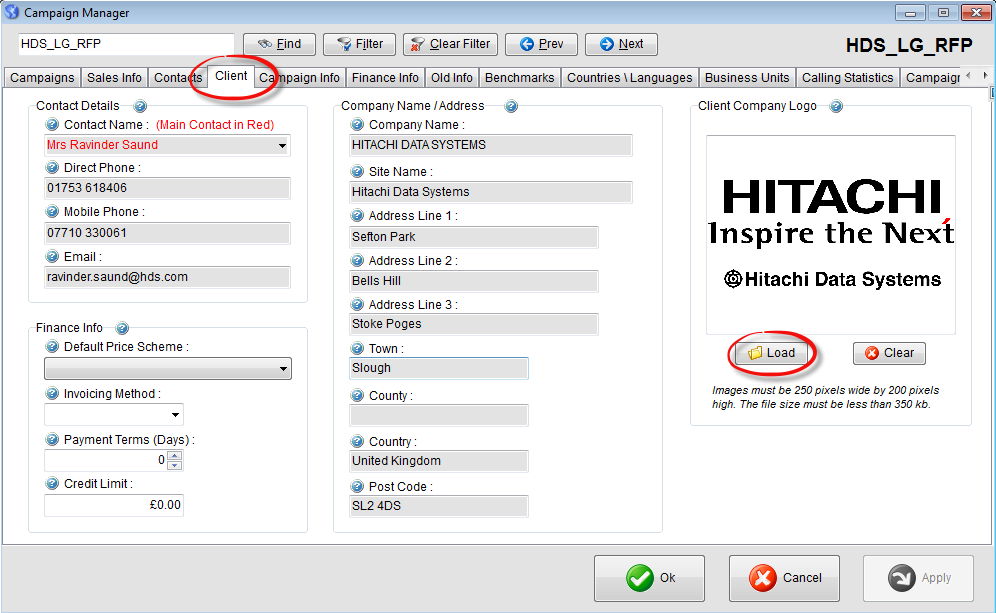Confirm changes with the Ok button
Screen dimensions: 996x613
(x=649, y=578)
